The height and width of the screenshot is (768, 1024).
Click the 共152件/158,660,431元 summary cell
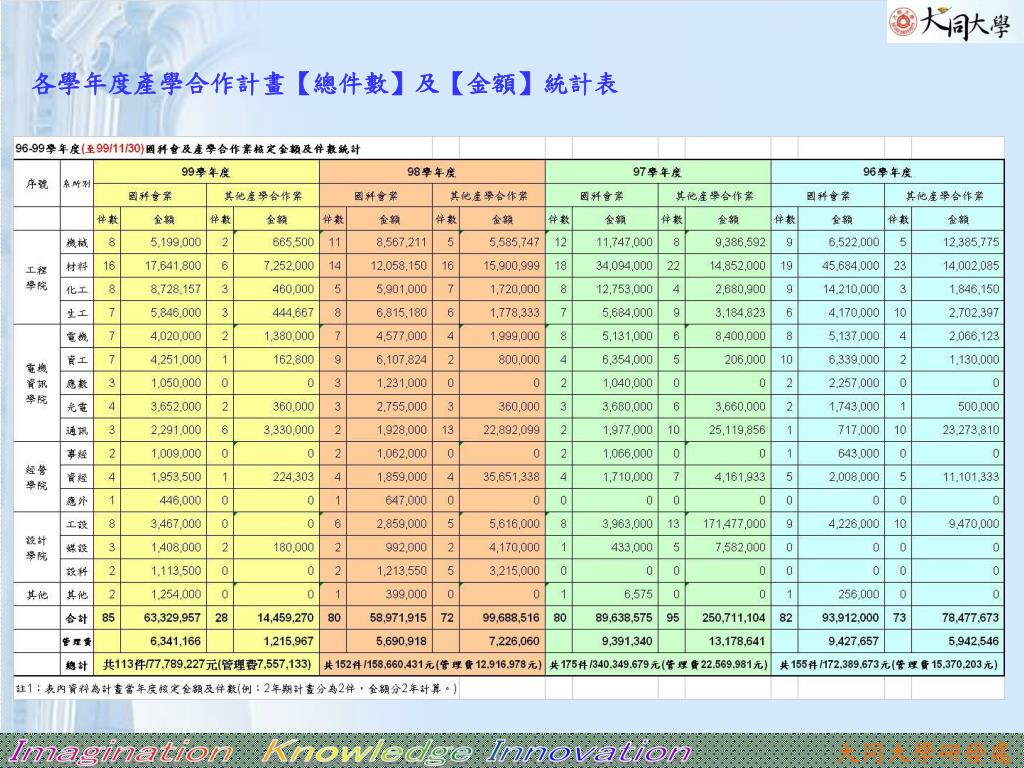[432, 665]
